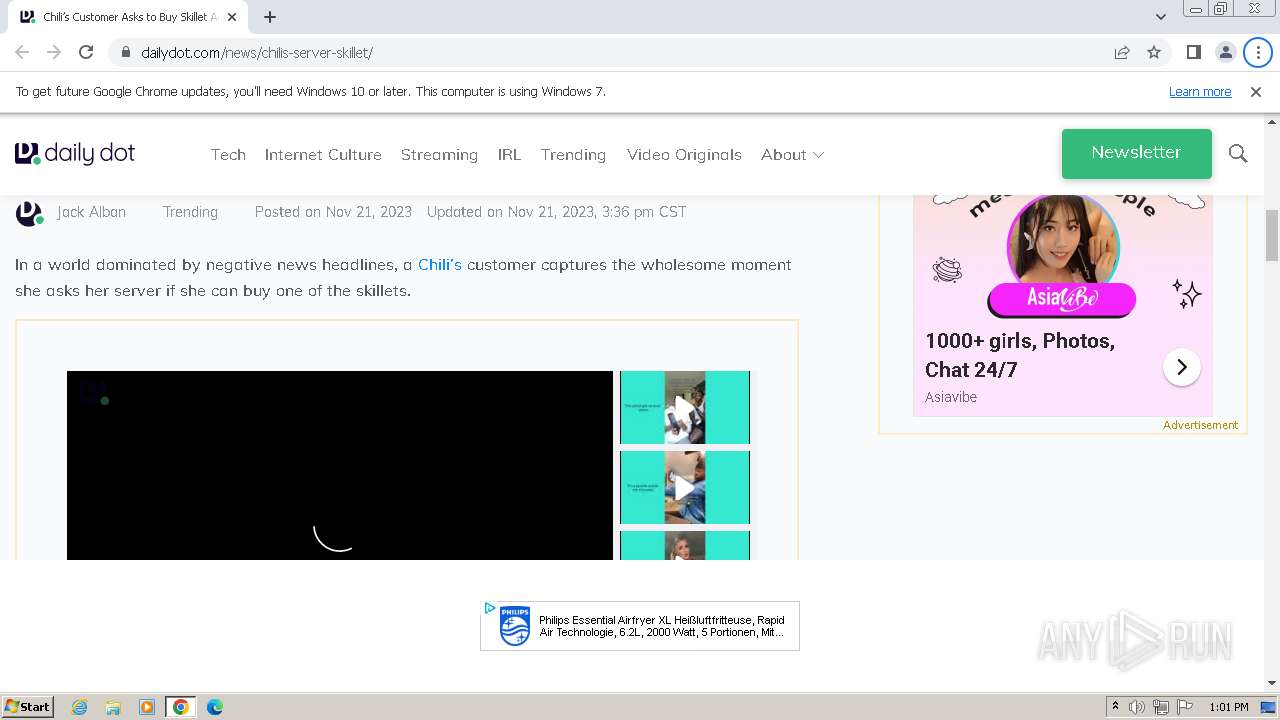This screenshot has width=1280, height=720.
Task: Click the Chrome taskbar icon
Action: coord(181,707)
